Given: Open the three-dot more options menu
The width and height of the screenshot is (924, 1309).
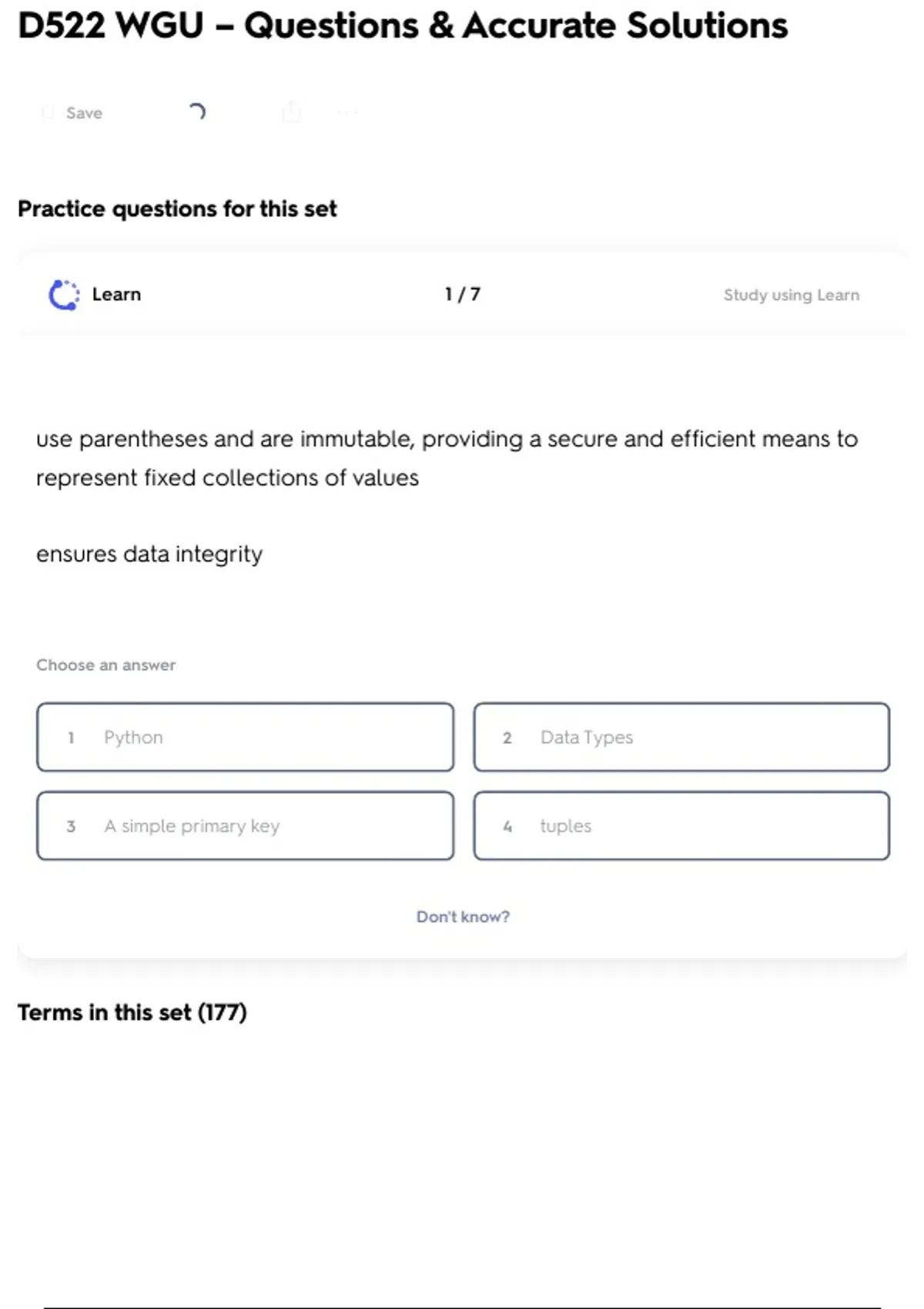Looking at the screenshot, I should (346, 113).
